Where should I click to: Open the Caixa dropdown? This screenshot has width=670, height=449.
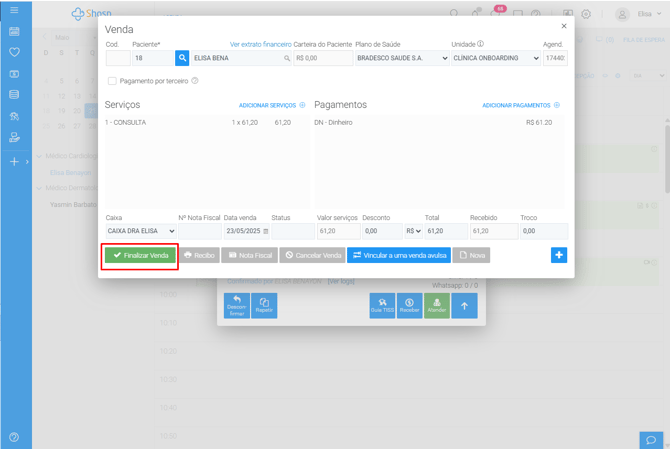pos(140,231)
